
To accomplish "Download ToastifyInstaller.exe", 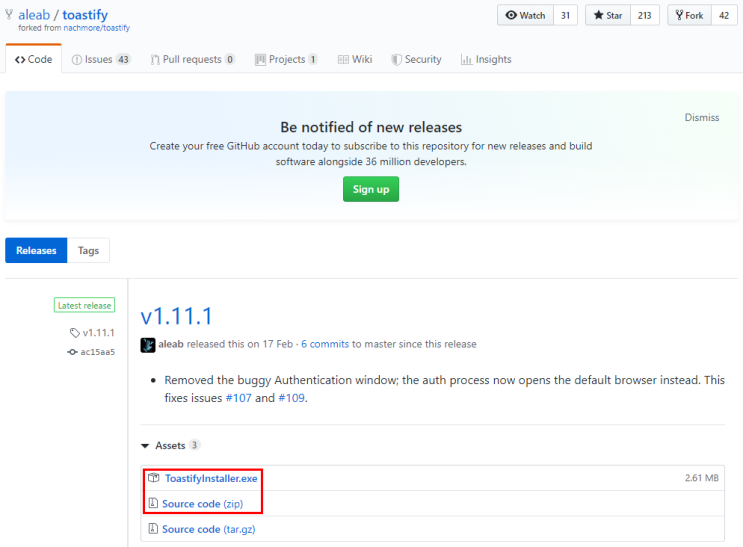I will pos(211,478).
